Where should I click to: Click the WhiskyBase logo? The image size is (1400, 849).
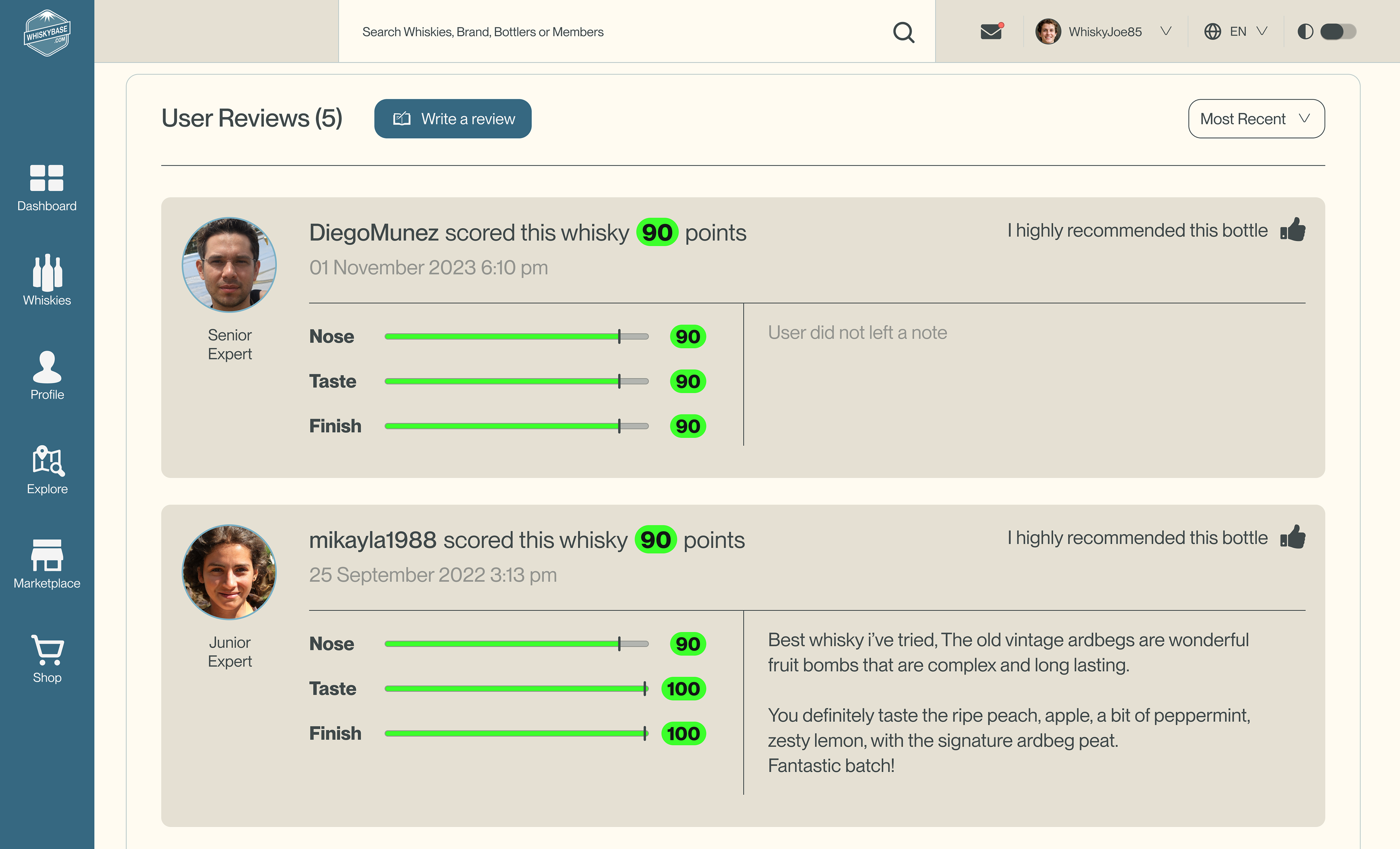[x=47, y=32]
